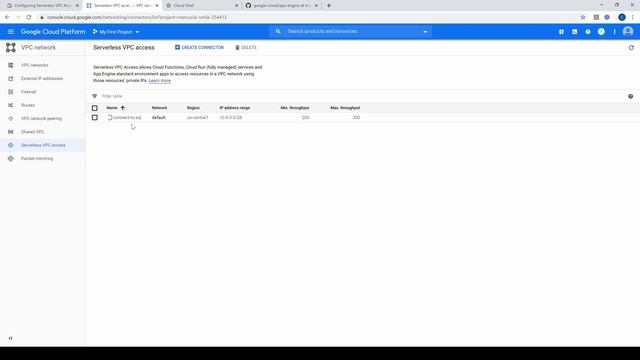The image size is (640, 360).
Task: Open the notifications icon in the header
Action: pos(601,32)
